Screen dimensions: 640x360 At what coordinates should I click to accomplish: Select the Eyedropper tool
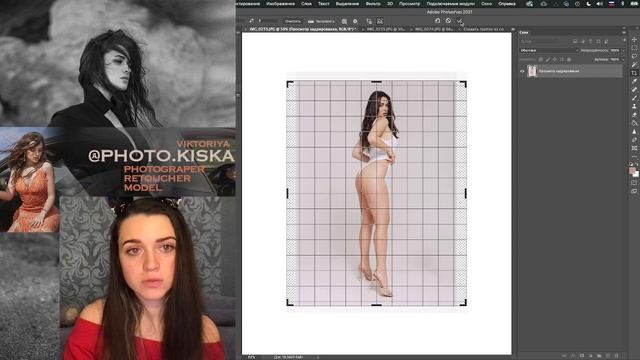[x=634, y=81]
